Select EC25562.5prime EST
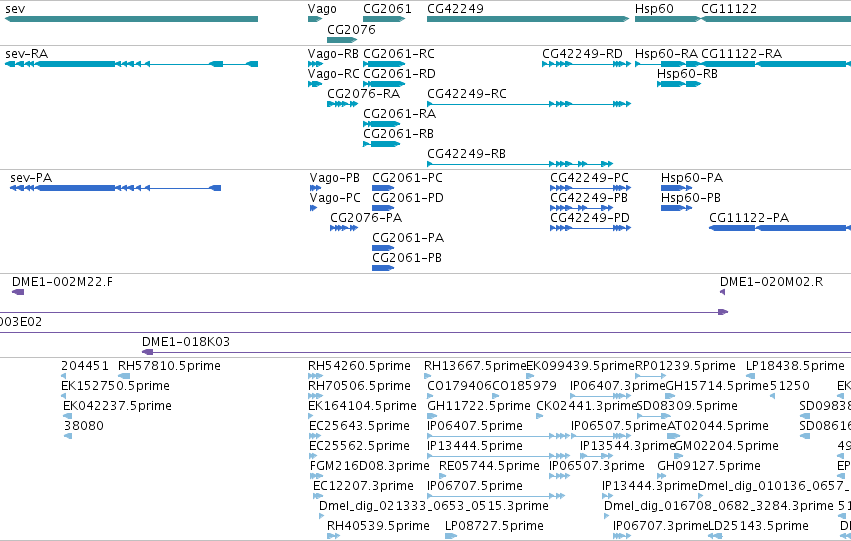This screenshot has height=541, width=851. point(313,456)
